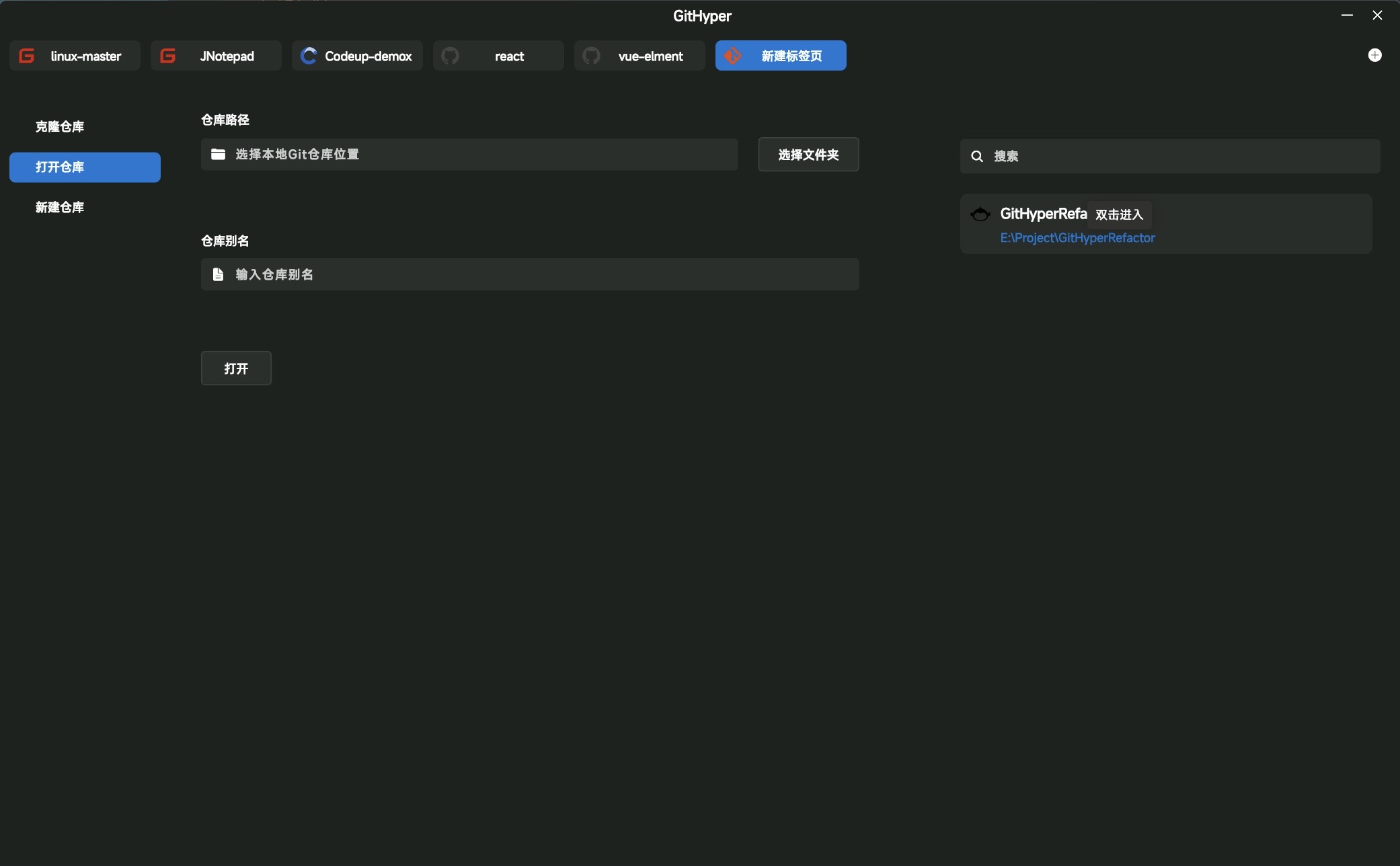Click the GitHub icon on vue-elment tab
This screenshot has width=1400, height=866.
(x=592, y=56)
